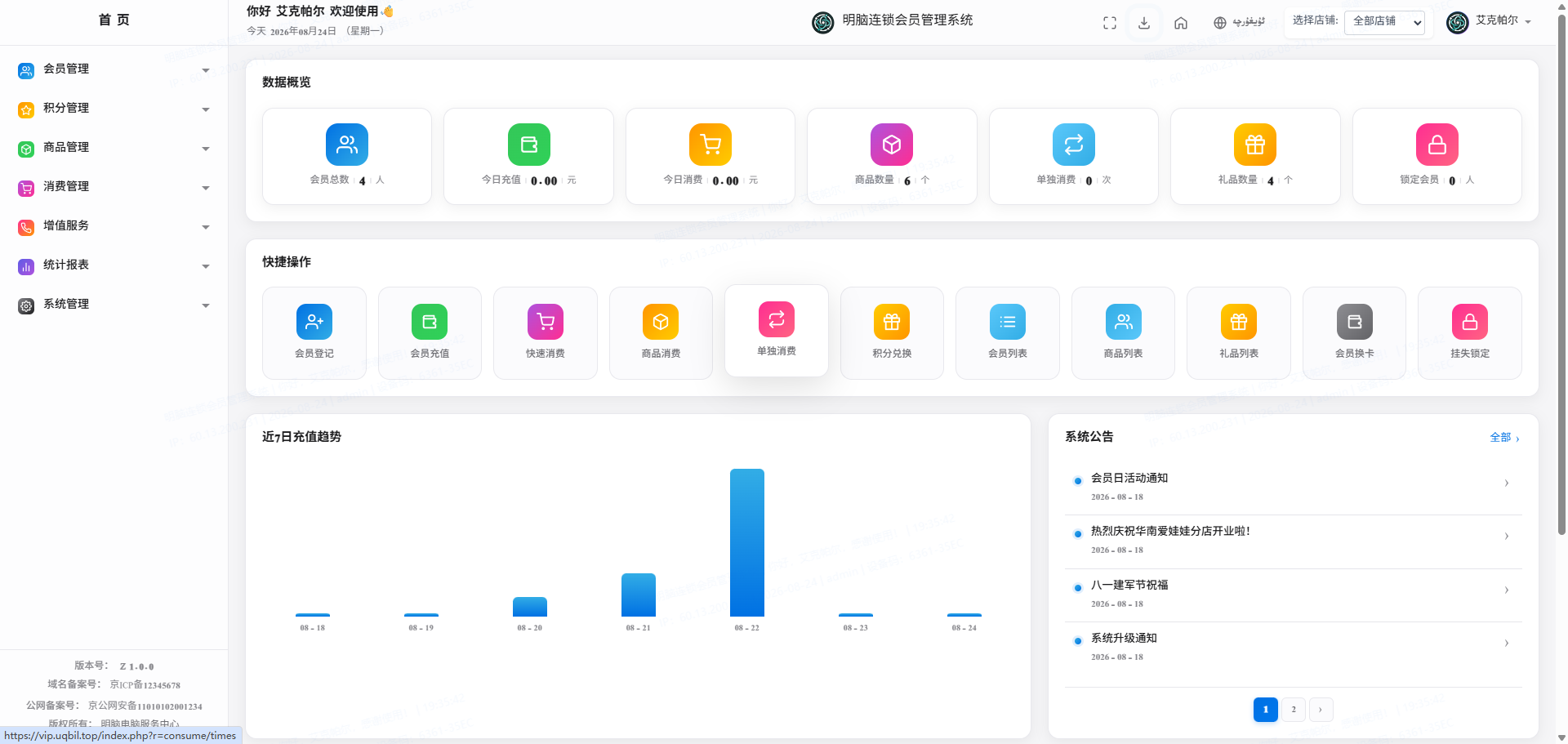Expand the 消费管理 sidebar menu
Viewport: 1568px width, 744px height.
click(x=114, y=187)
